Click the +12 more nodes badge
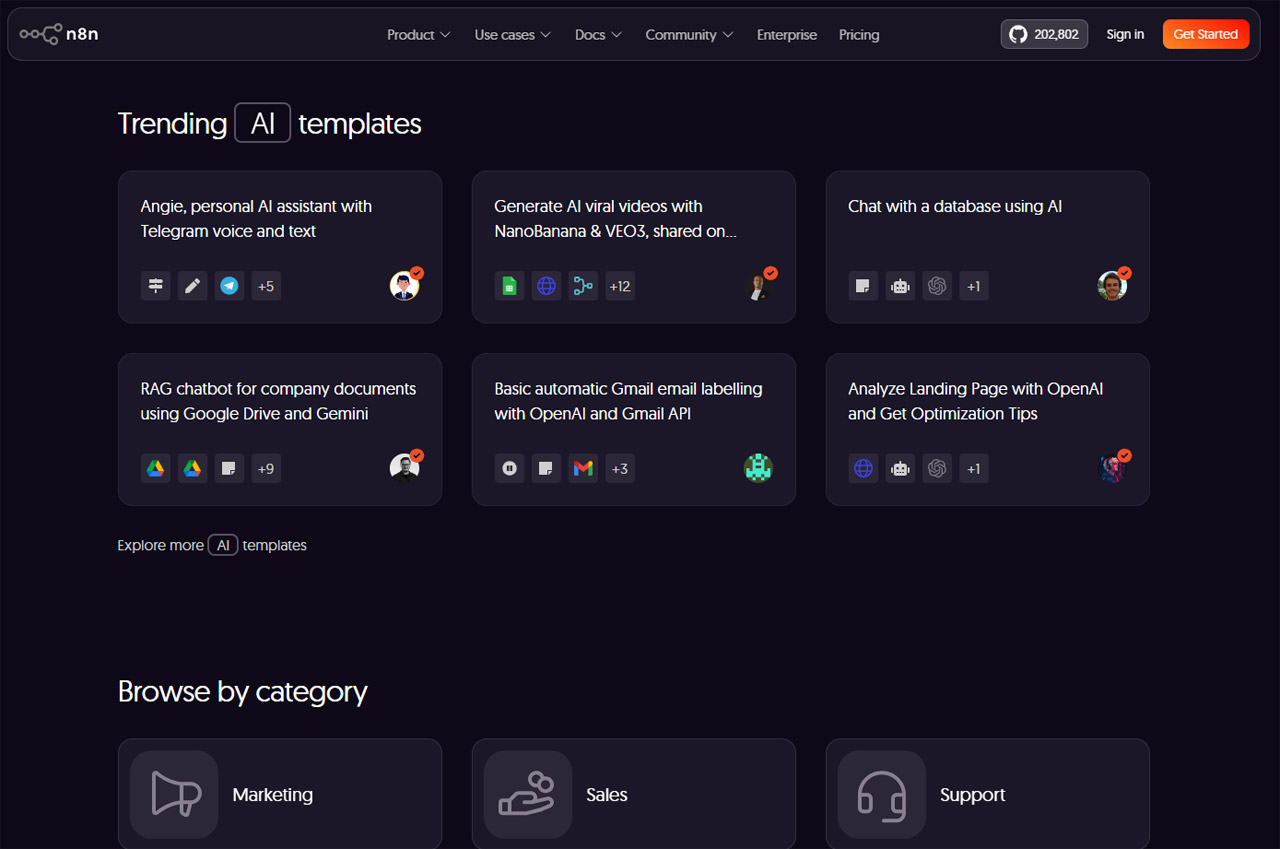This screenshot has height=849, width=1280. coord(620,286)
